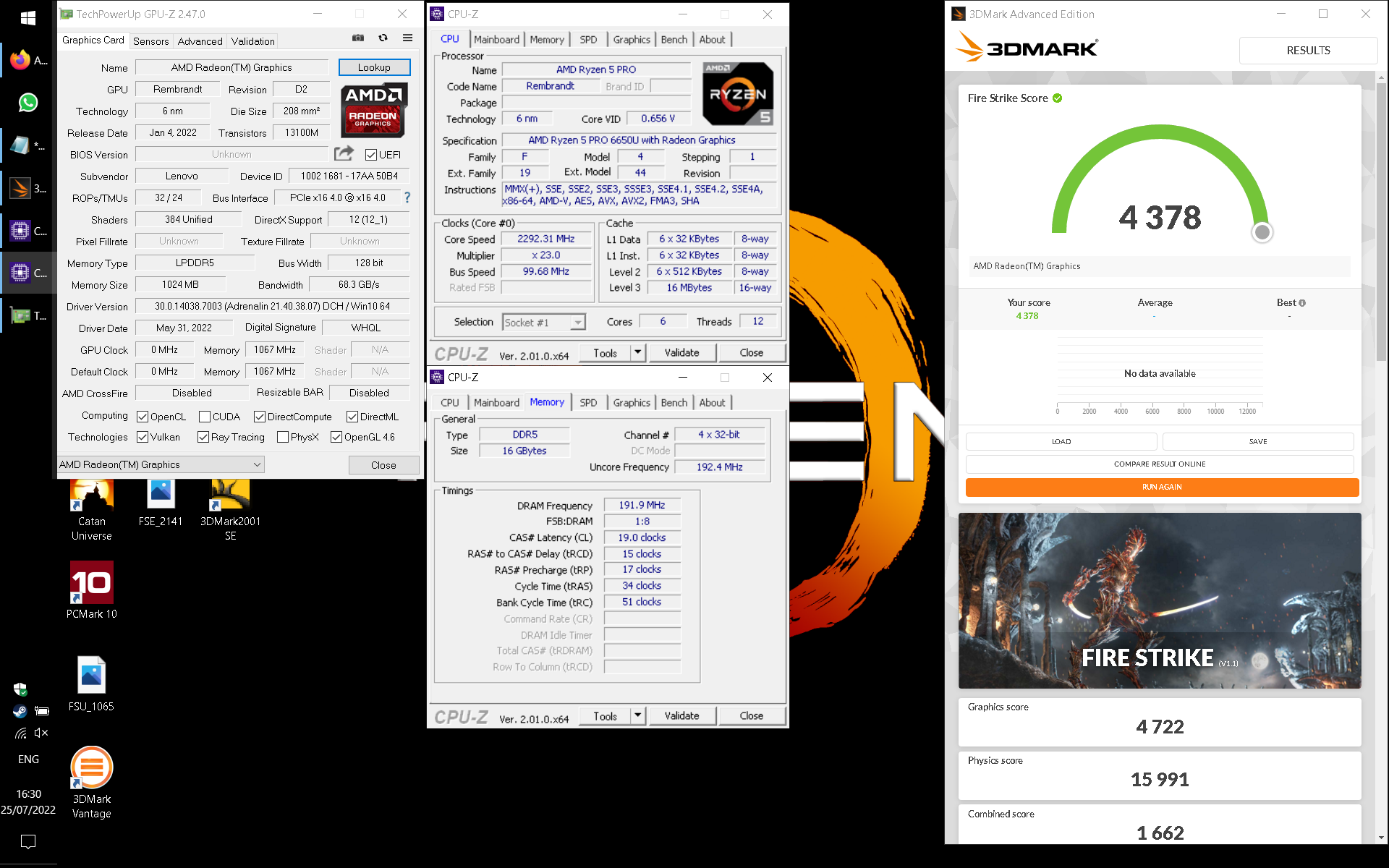Click the RESULTS button in 3DMark

1308,50
